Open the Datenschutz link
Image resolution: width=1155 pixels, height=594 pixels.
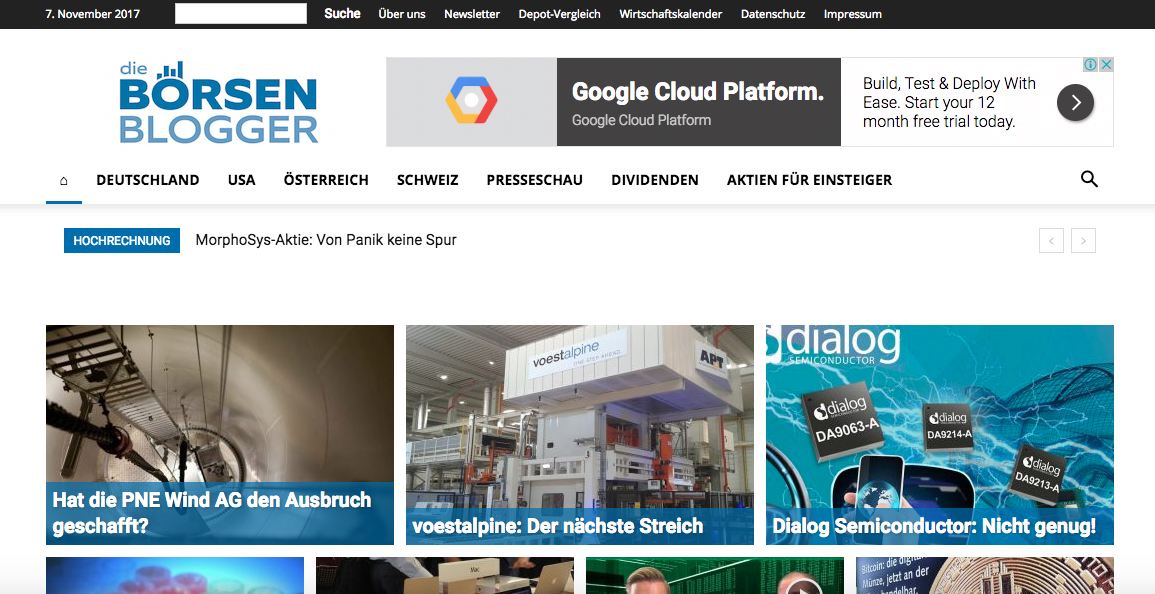pyautogui.click(x=773, y=14)
